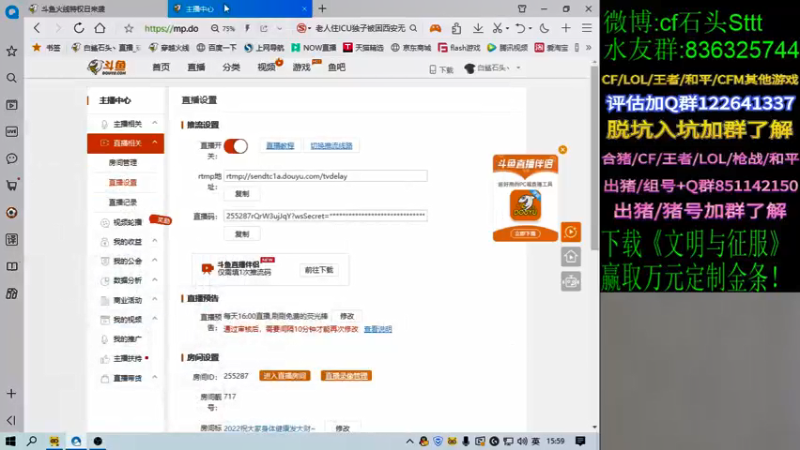The width and height of the screenshot is (800, 450).
Task: Click the browser back arrow
Action: 37,28
